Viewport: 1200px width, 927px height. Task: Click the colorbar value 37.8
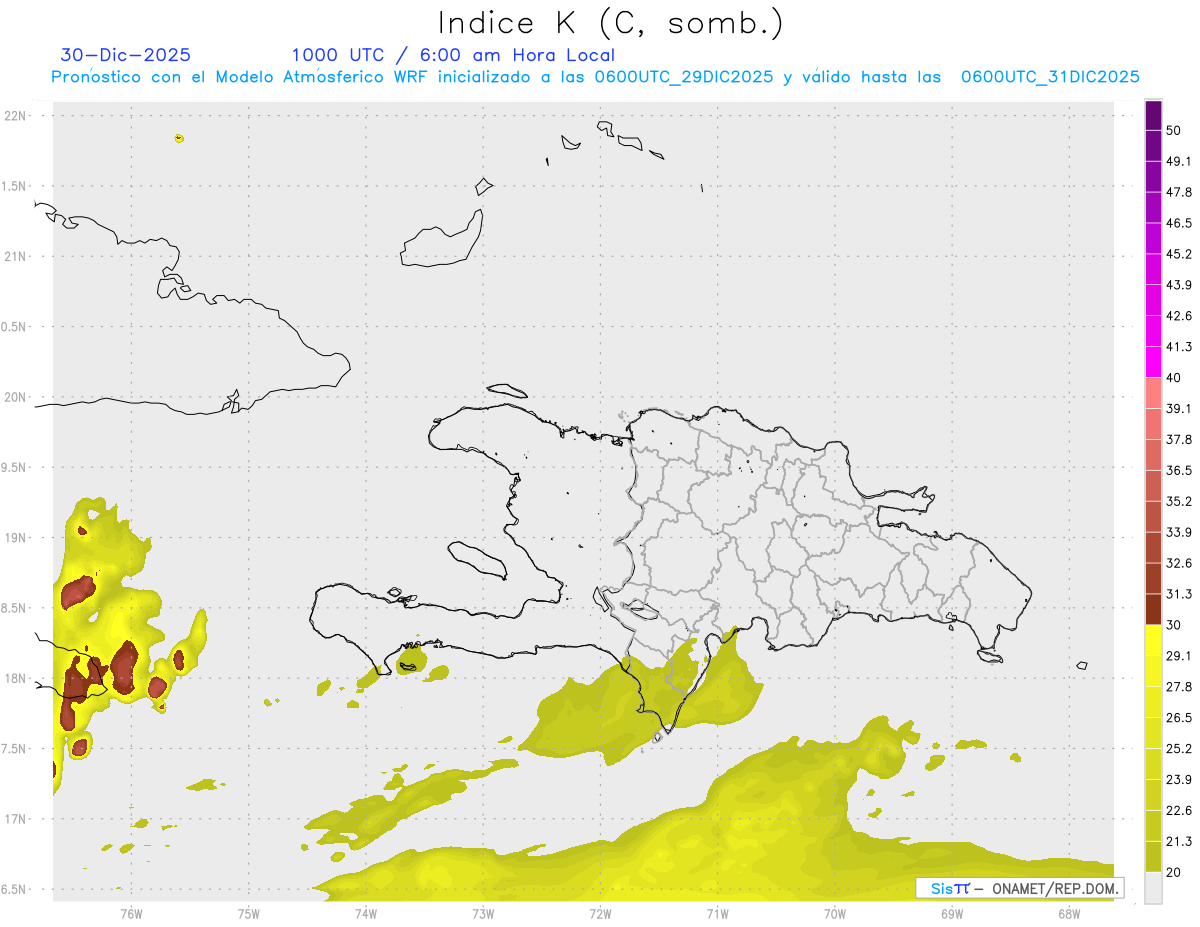click(1180, 440)
